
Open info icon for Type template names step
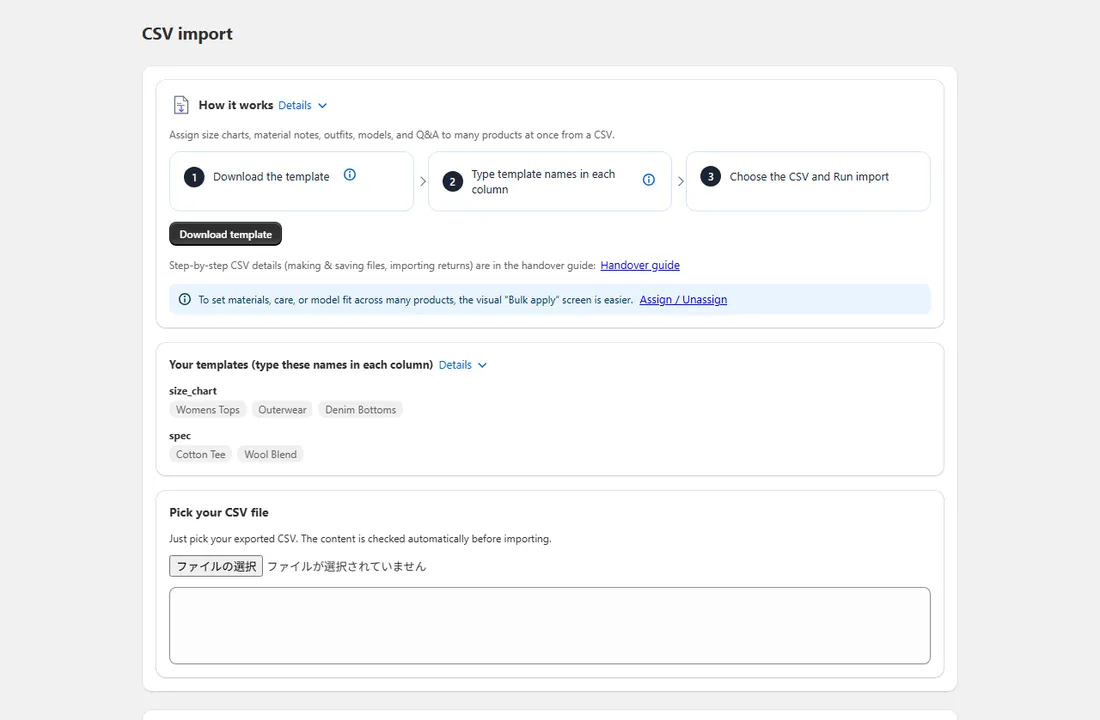coord(649,180)
